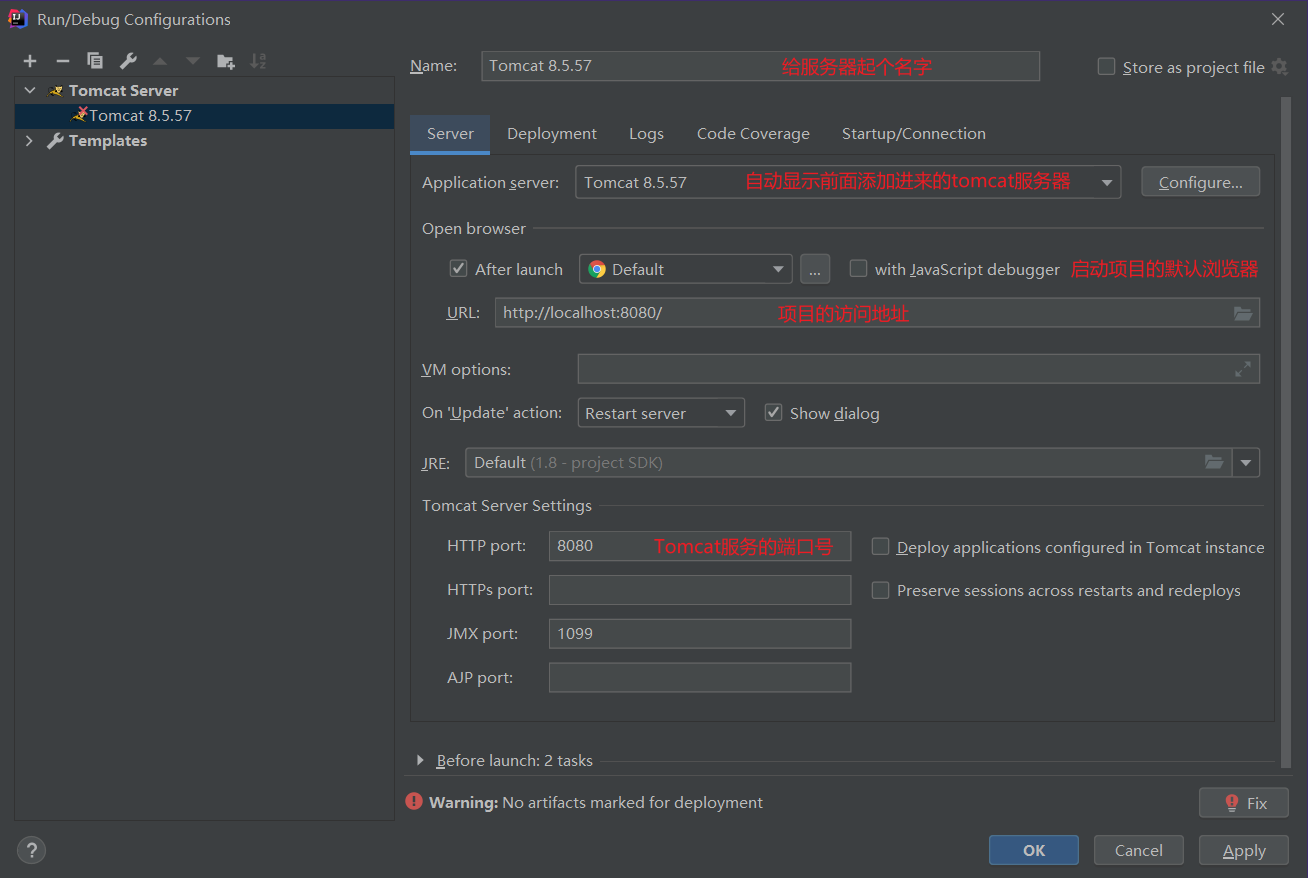This screenshot has width=1308, height=878.
Task: Open Store as project file gear settings
Action: tap(1279, 67)
